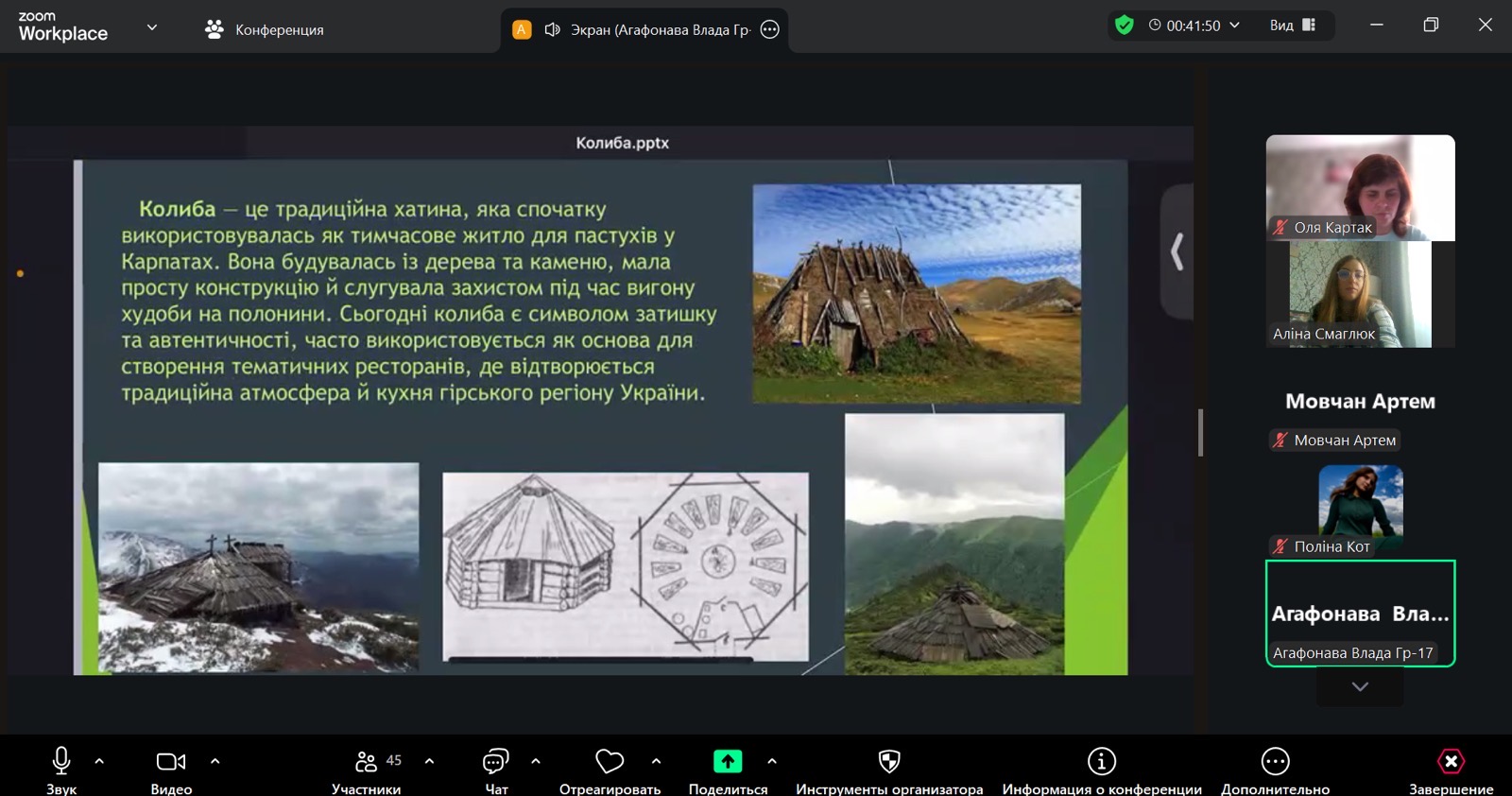Viewport: 1512px width, 796px height.
Task: Open shared screen options ellipsis button
Action: (x=770, y=29)
